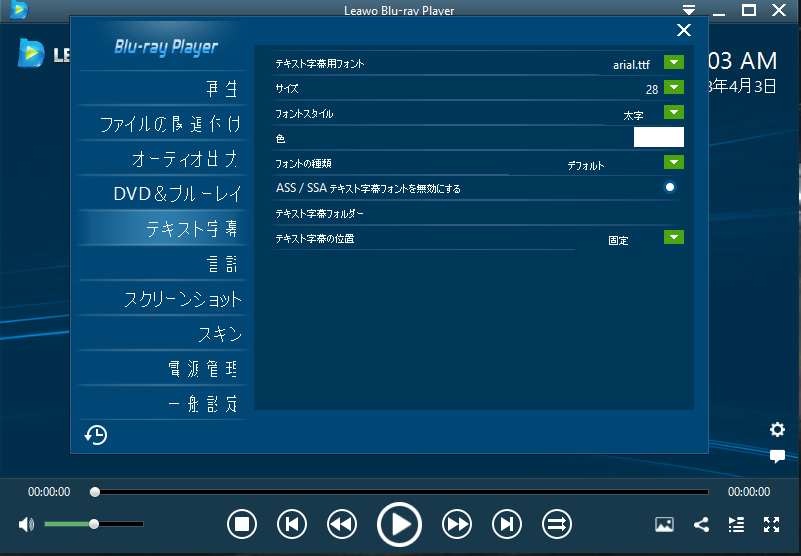Open the 言語 settings tab
This screenshot has height=556, width=801.
163,264
